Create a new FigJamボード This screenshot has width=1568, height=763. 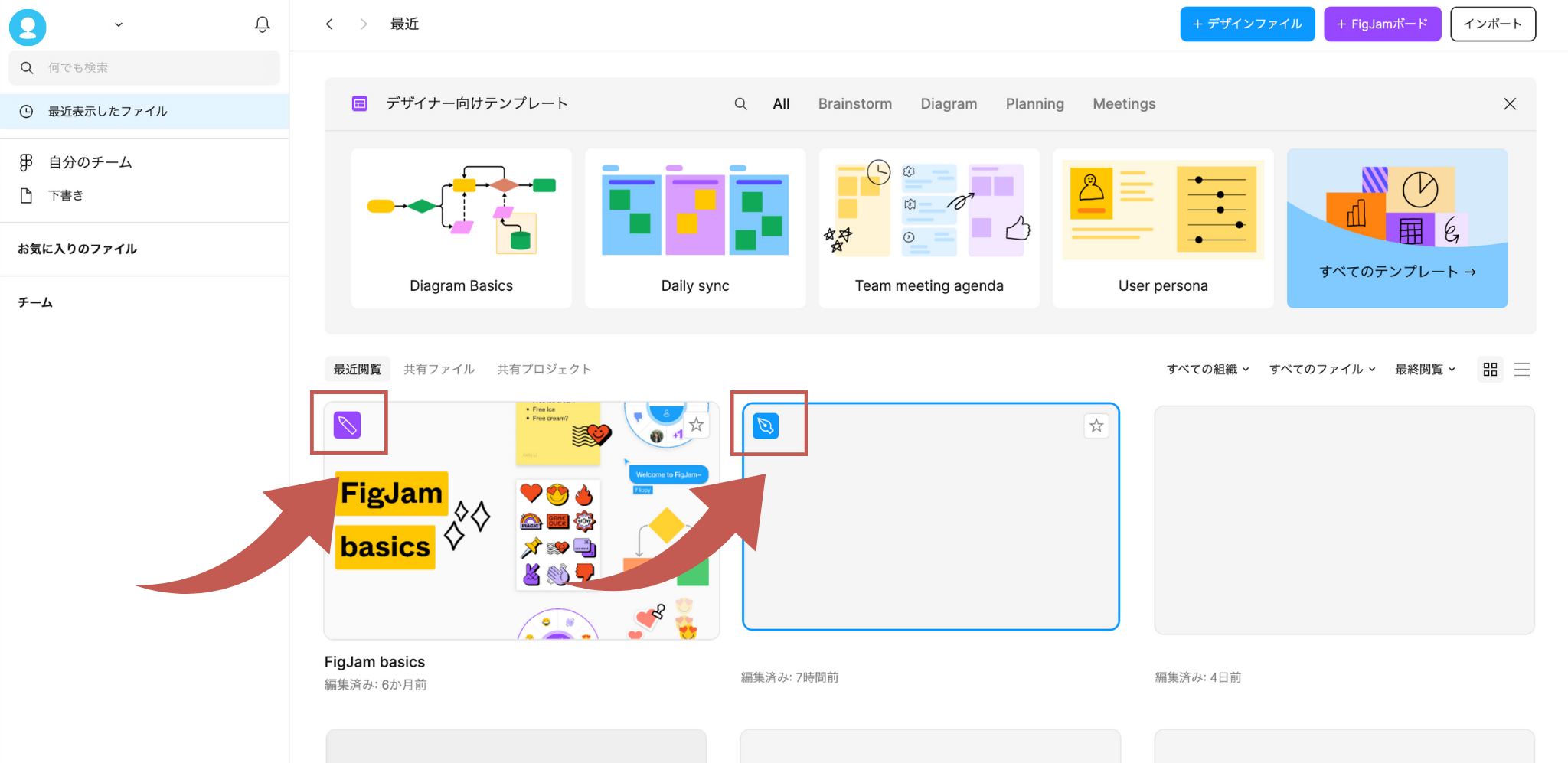point(1382,24)
